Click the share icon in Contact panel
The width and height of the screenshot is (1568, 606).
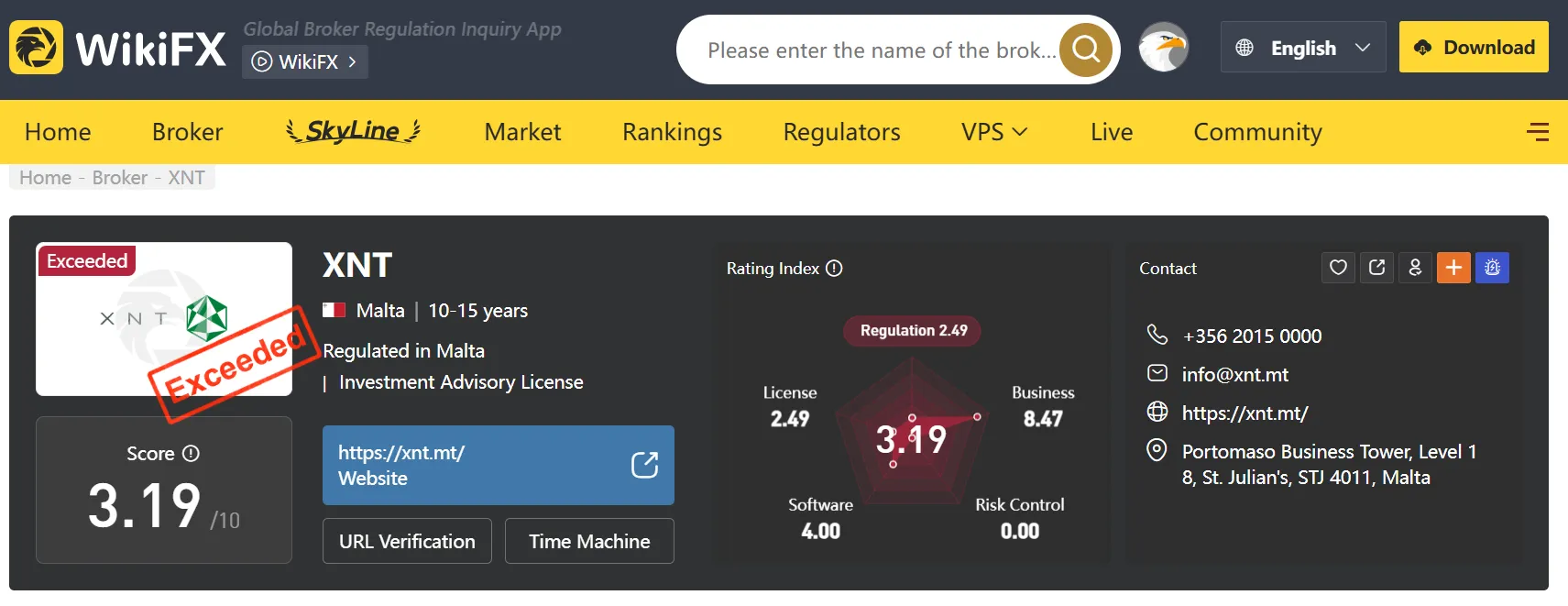[x=1376, y=268]
